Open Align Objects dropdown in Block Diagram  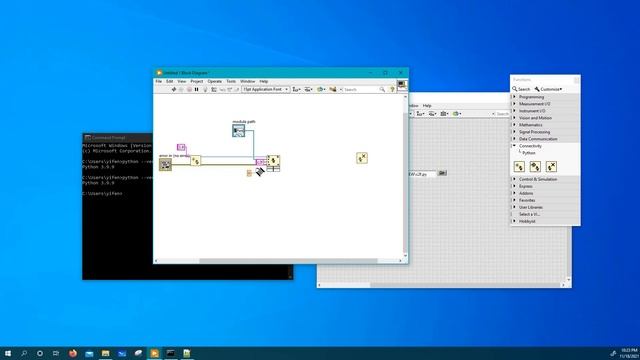coord(296,89)
